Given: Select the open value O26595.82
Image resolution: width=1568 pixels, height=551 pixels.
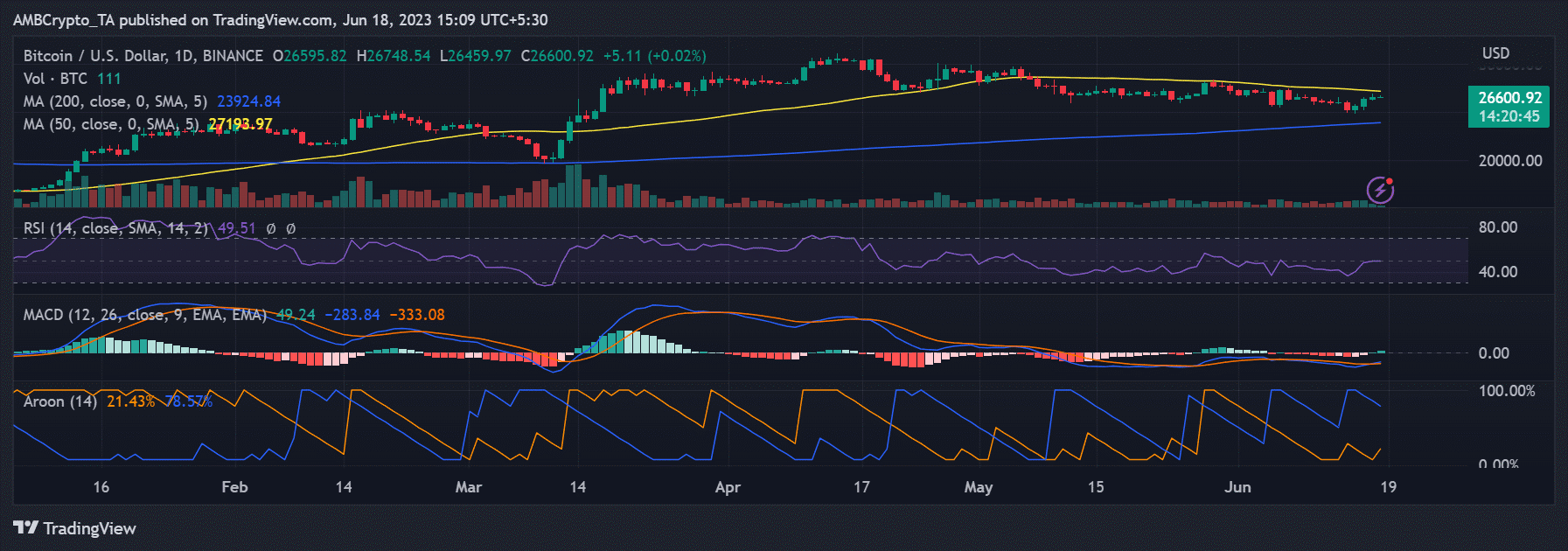Looking at the screenshot, I should pos(310,56).
